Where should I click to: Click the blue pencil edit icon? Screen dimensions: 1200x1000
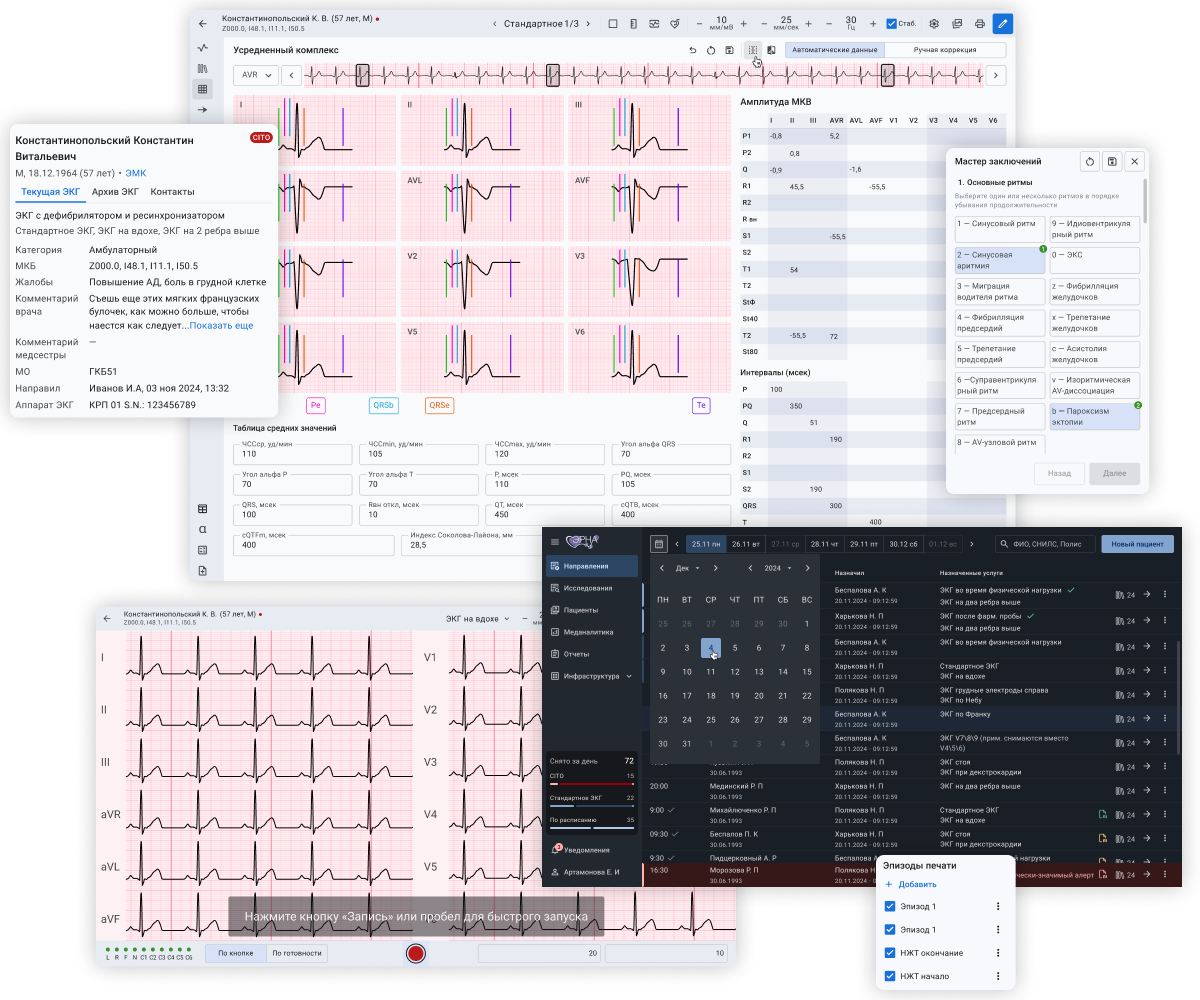click(x=1002, y=23)
